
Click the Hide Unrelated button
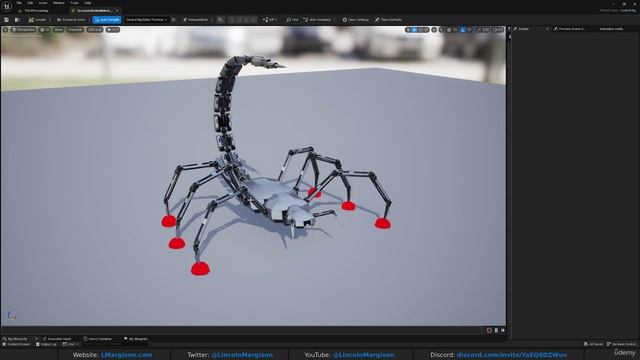point(317,20)
